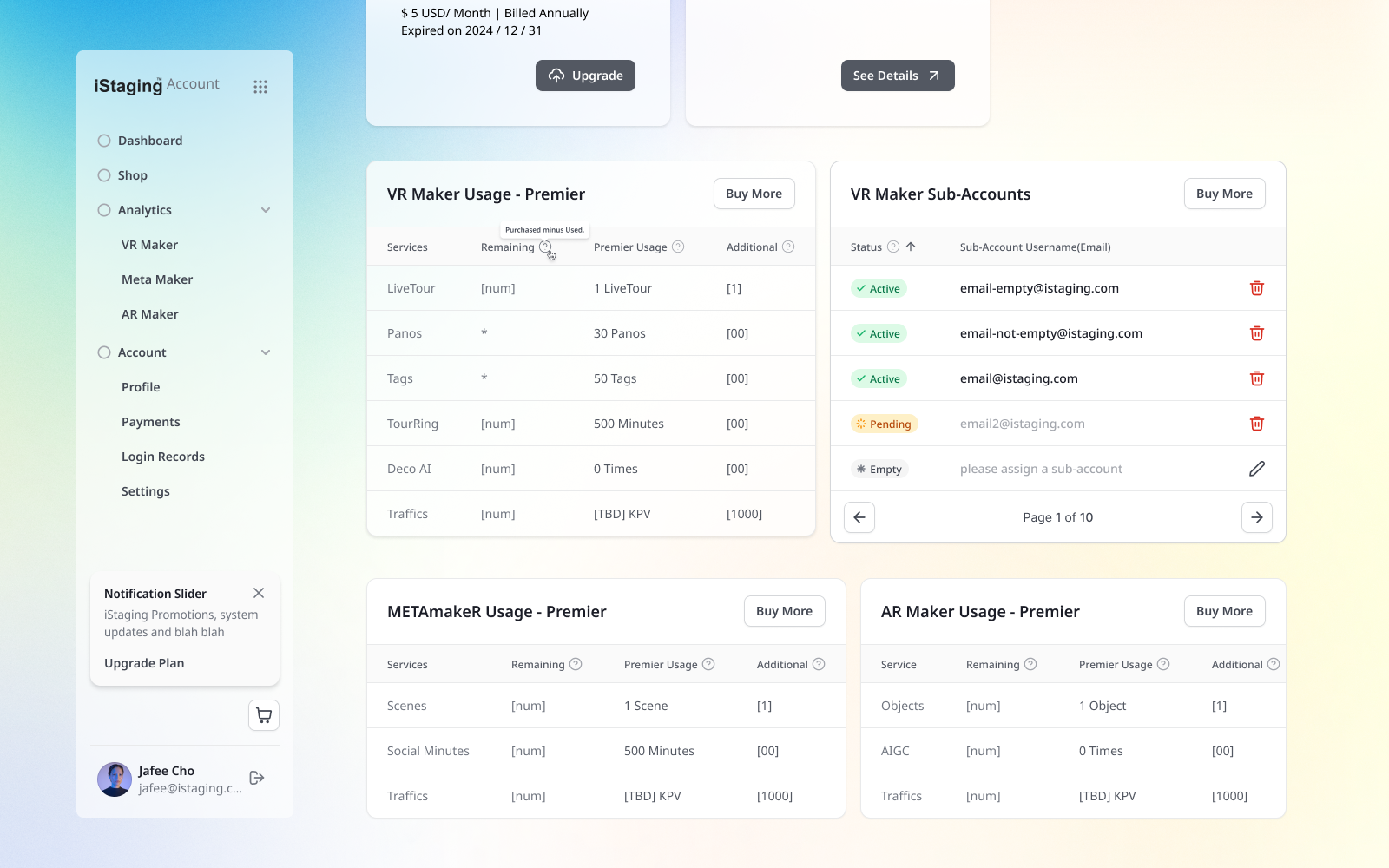The height and width of the screenshot is (868, 1389).
Task: Buy More for VR Maker Usage
Action: click(754, 194)
